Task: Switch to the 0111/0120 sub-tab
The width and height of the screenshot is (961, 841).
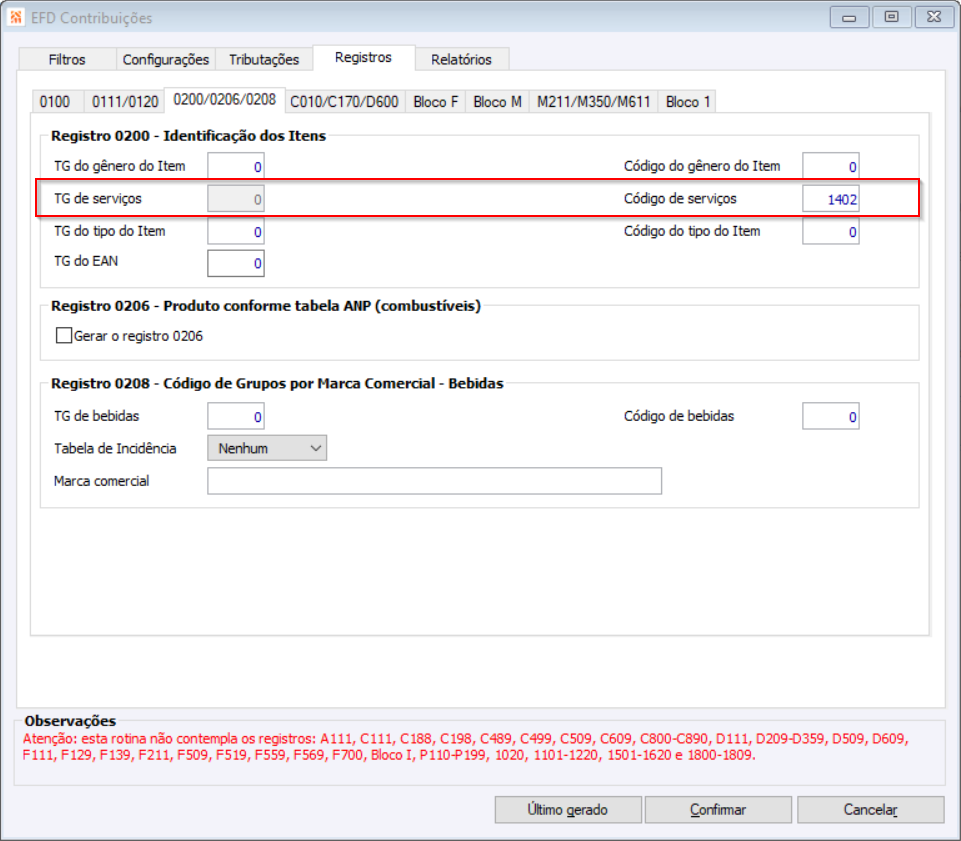Action: (x=125, y=102)
